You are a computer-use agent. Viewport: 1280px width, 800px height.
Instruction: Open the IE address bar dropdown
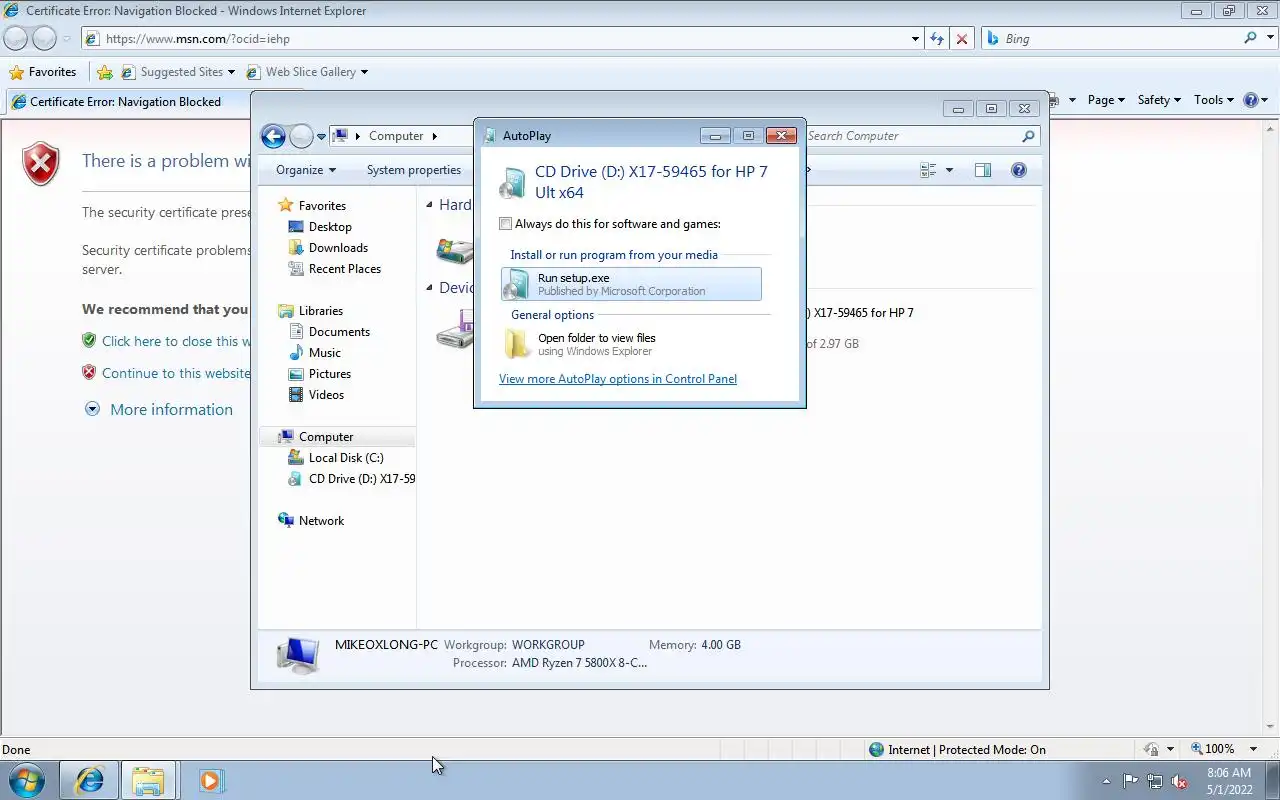(x=915, y=39)
